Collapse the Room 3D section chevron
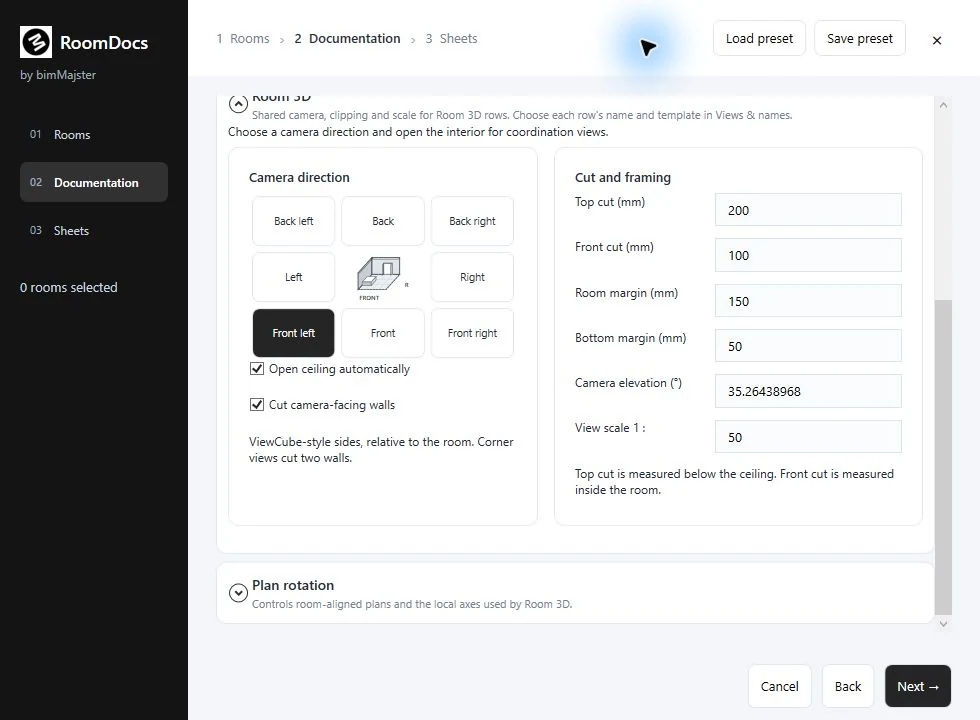The image size is (980, 720). tap(238, 104)
